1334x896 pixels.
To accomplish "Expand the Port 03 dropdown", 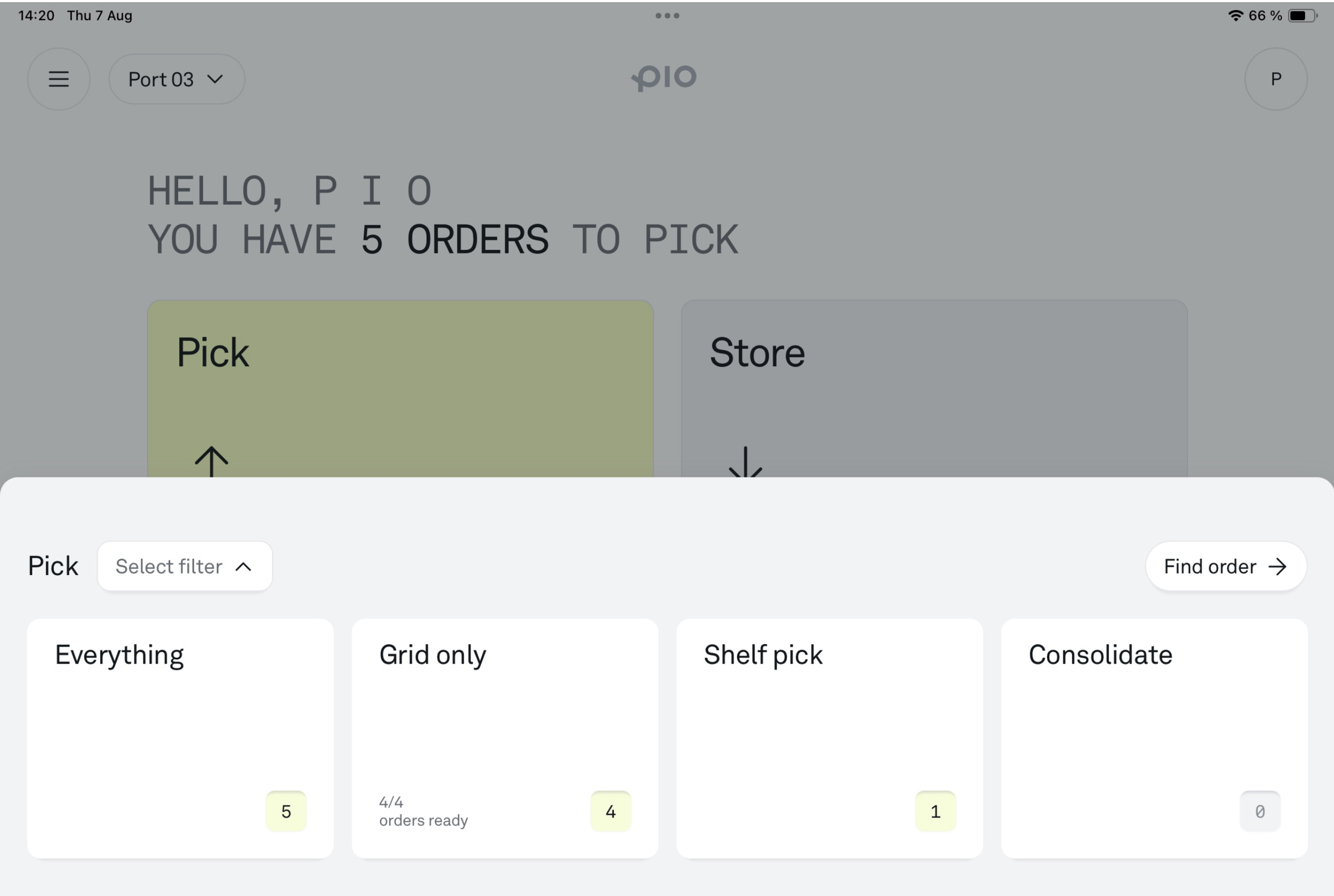I will click(177, 79).
